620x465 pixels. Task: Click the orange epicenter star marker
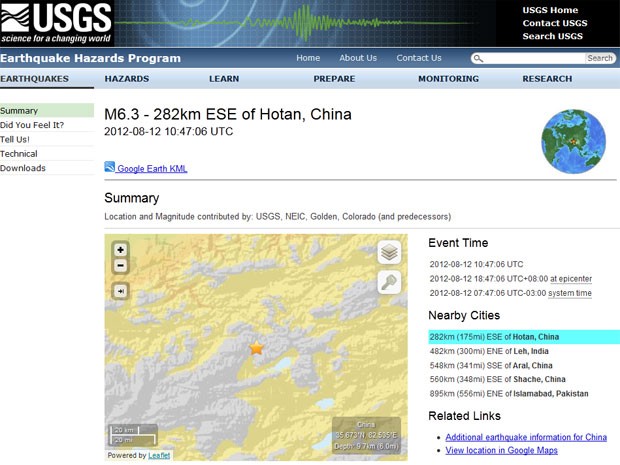(x=257, y=348)
